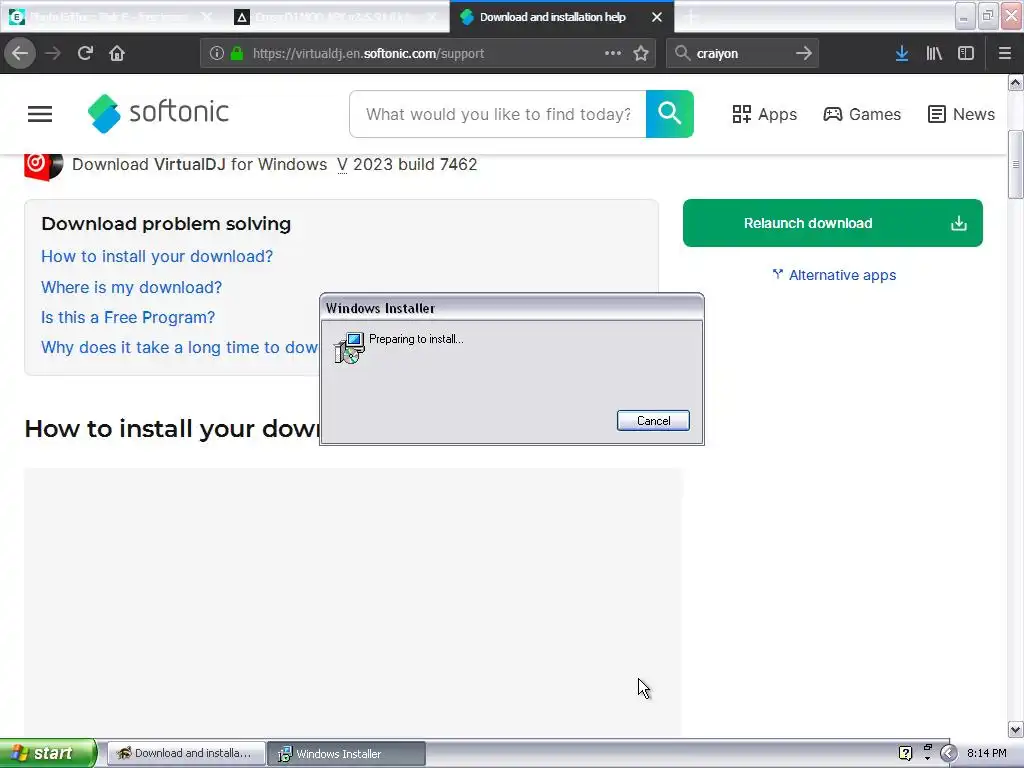This screenshot has width=1024, height=768.
Task: Open the Apps section
Action: point(764,114)
